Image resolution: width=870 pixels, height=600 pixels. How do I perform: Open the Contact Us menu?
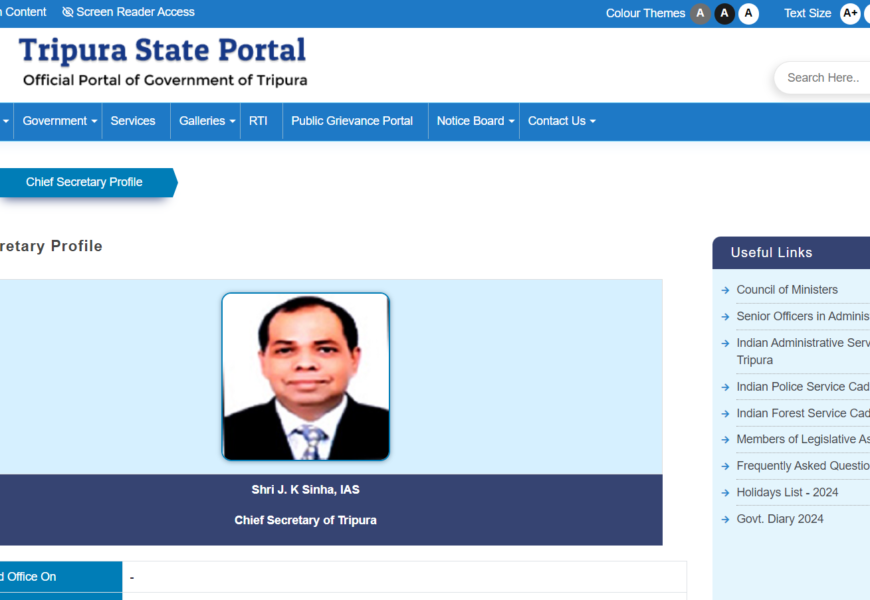(561, 121)
